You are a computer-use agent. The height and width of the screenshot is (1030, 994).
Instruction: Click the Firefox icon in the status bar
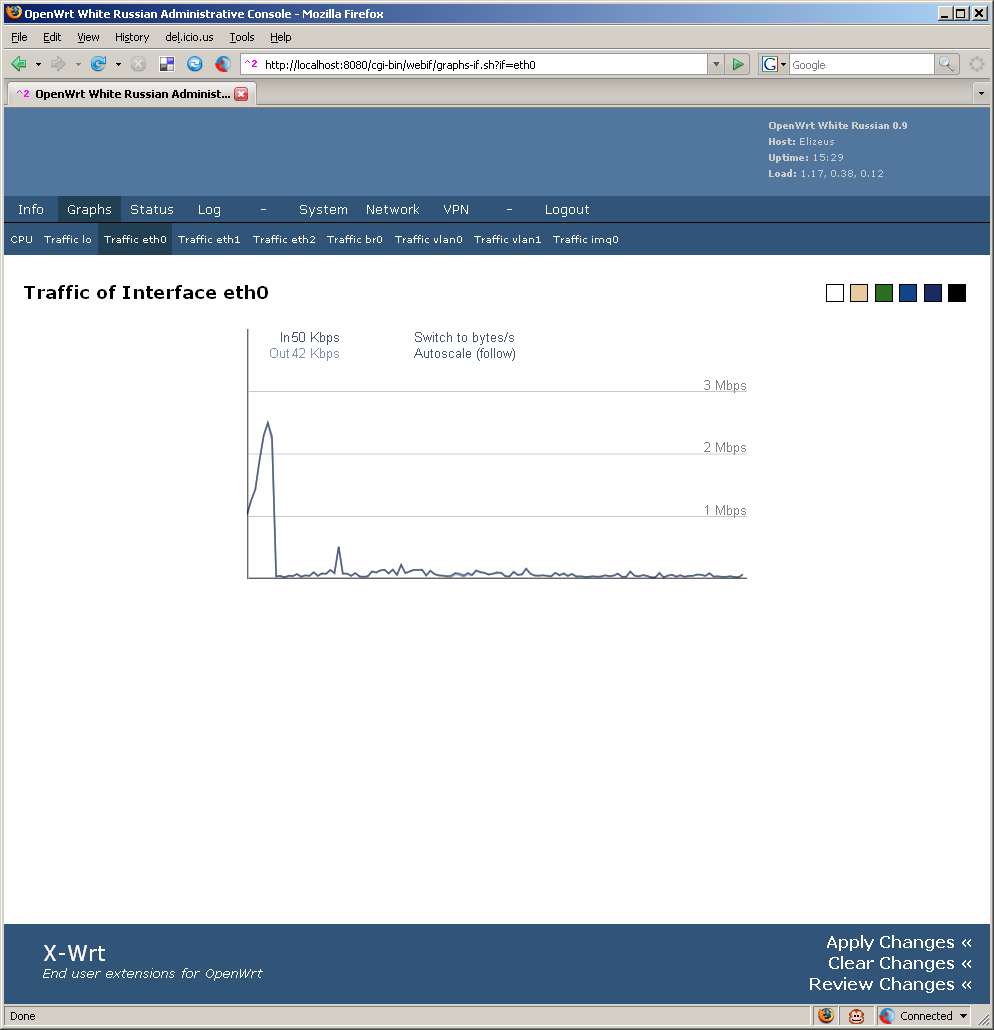(x=826, y=1016)
